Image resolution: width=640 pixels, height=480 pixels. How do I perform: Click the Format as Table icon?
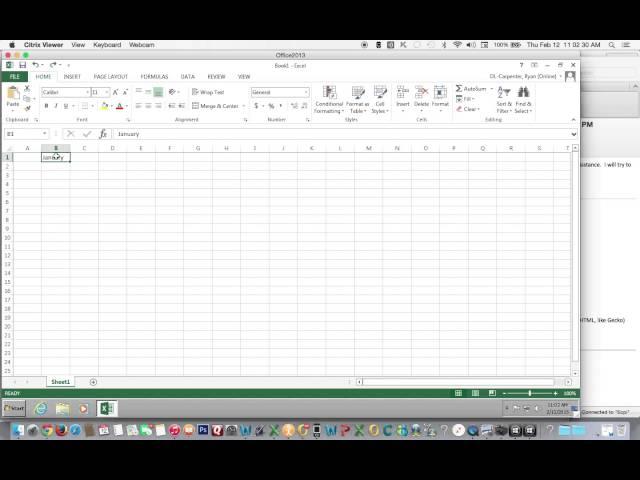358,93
